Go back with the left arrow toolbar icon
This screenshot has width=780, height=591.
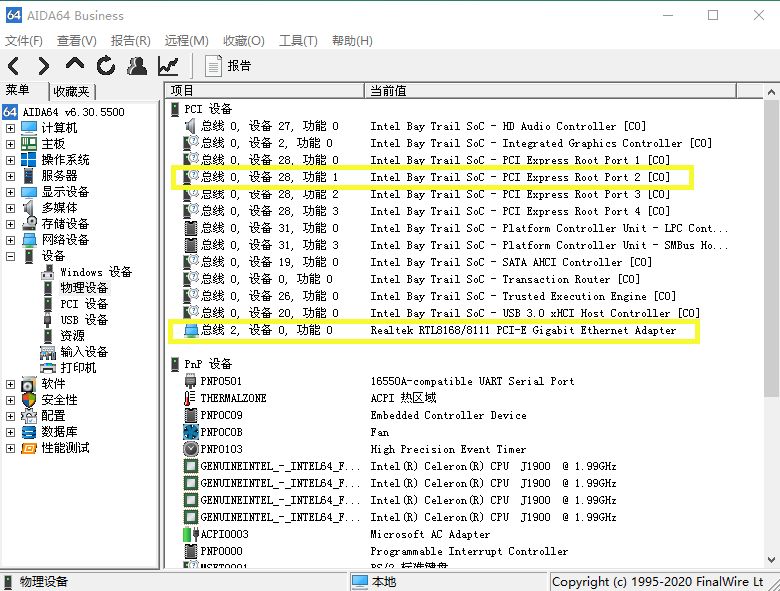(x=13, y=66)
